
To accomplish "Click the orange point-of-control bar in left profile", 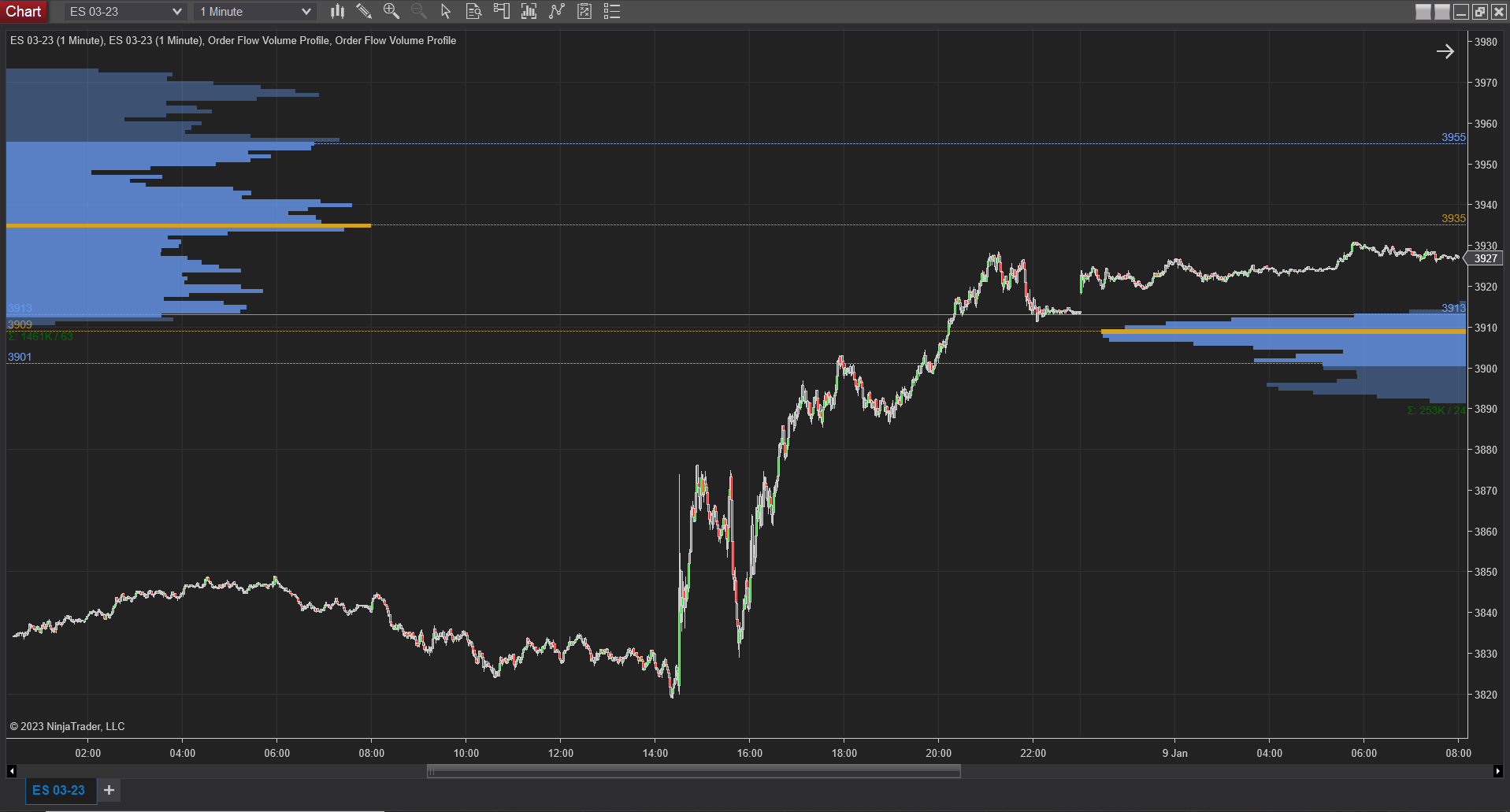I will (188, 226).
